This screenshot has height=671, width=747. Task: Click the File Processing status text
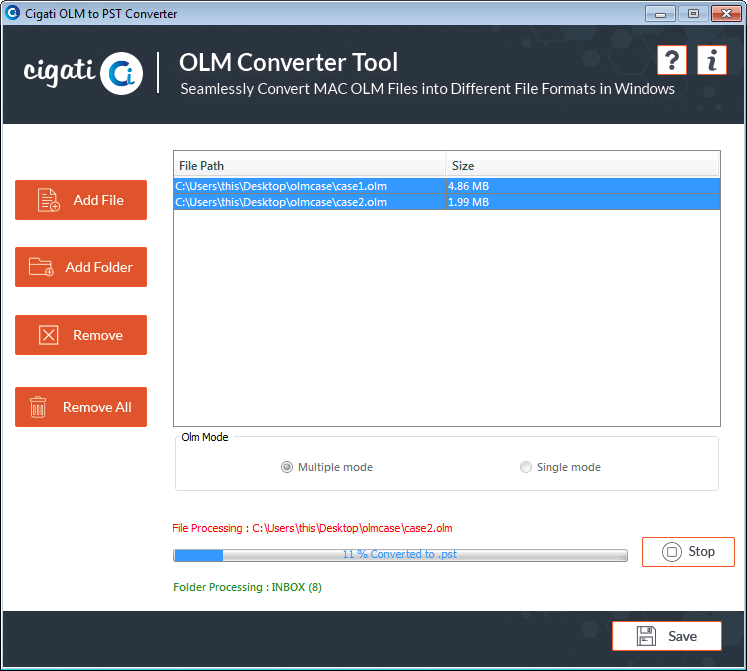tap(313, 528)
